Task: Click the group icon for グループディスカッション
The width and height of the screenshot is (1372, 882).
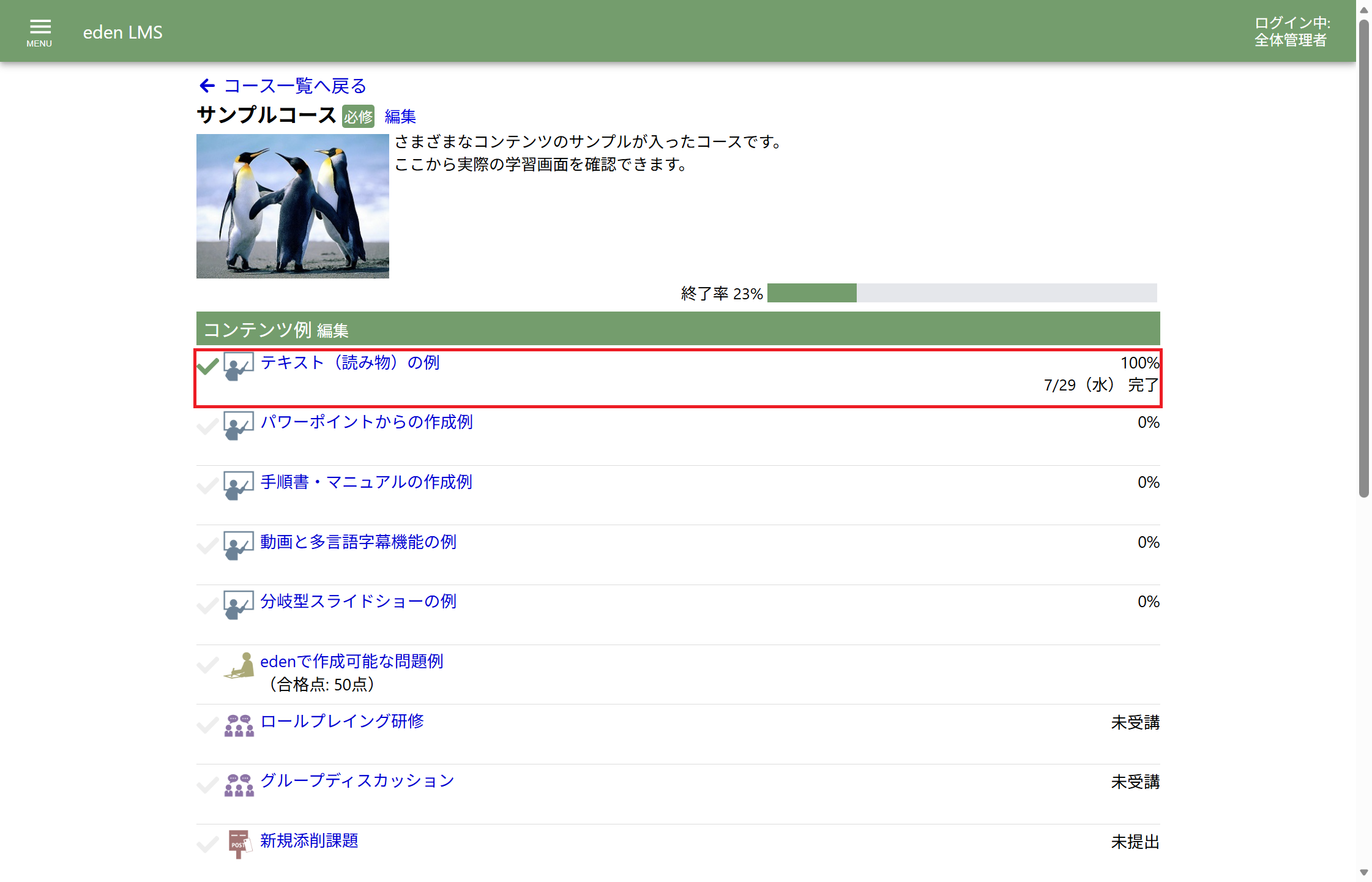Action: 239,785
